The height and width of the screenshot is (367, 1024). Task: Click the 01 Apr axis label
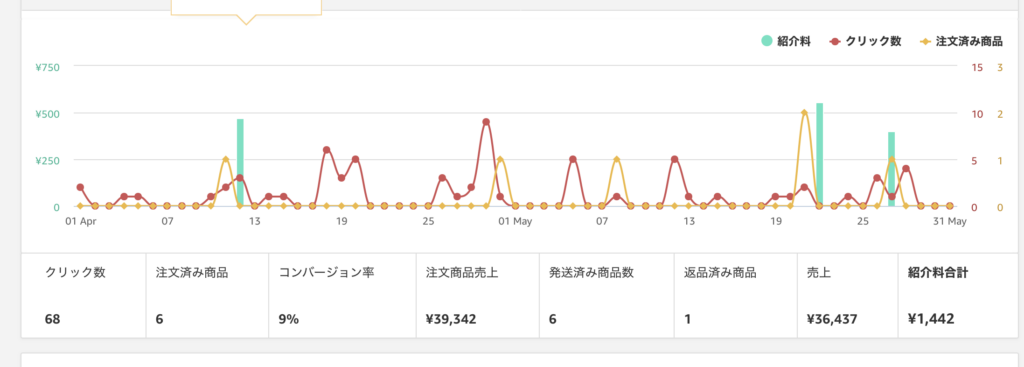click(x=81, y=222)
